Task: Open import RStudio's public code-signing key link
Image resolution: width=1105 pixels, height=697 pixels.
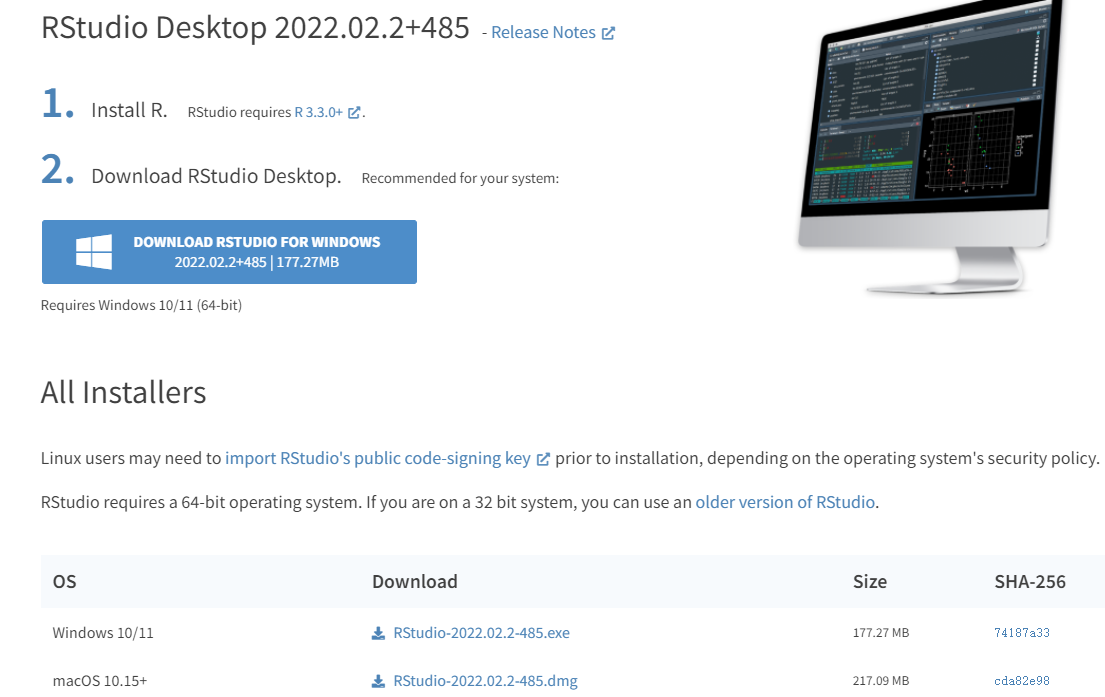Action: coord(378,458)
